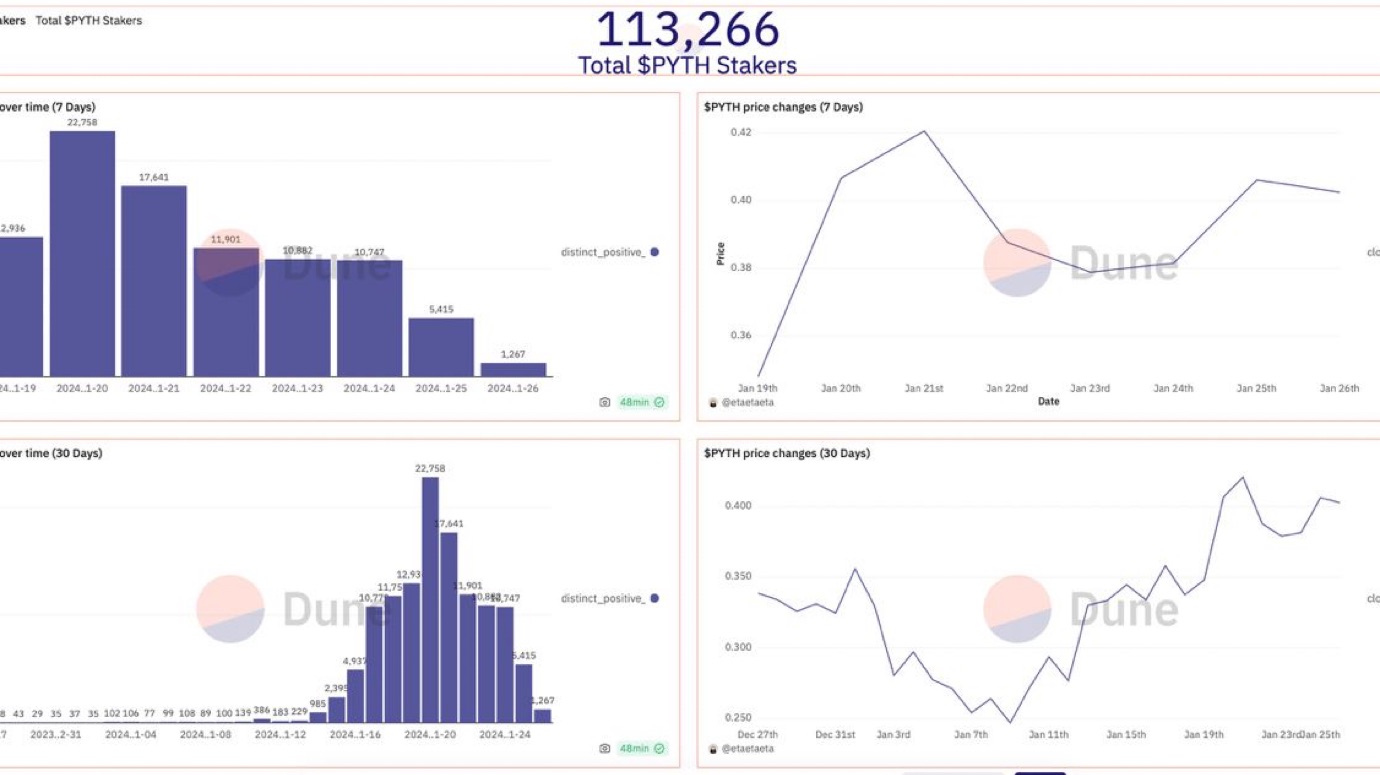Click the Jan 21st peak on the 7 Days price line

click(924, 131)
